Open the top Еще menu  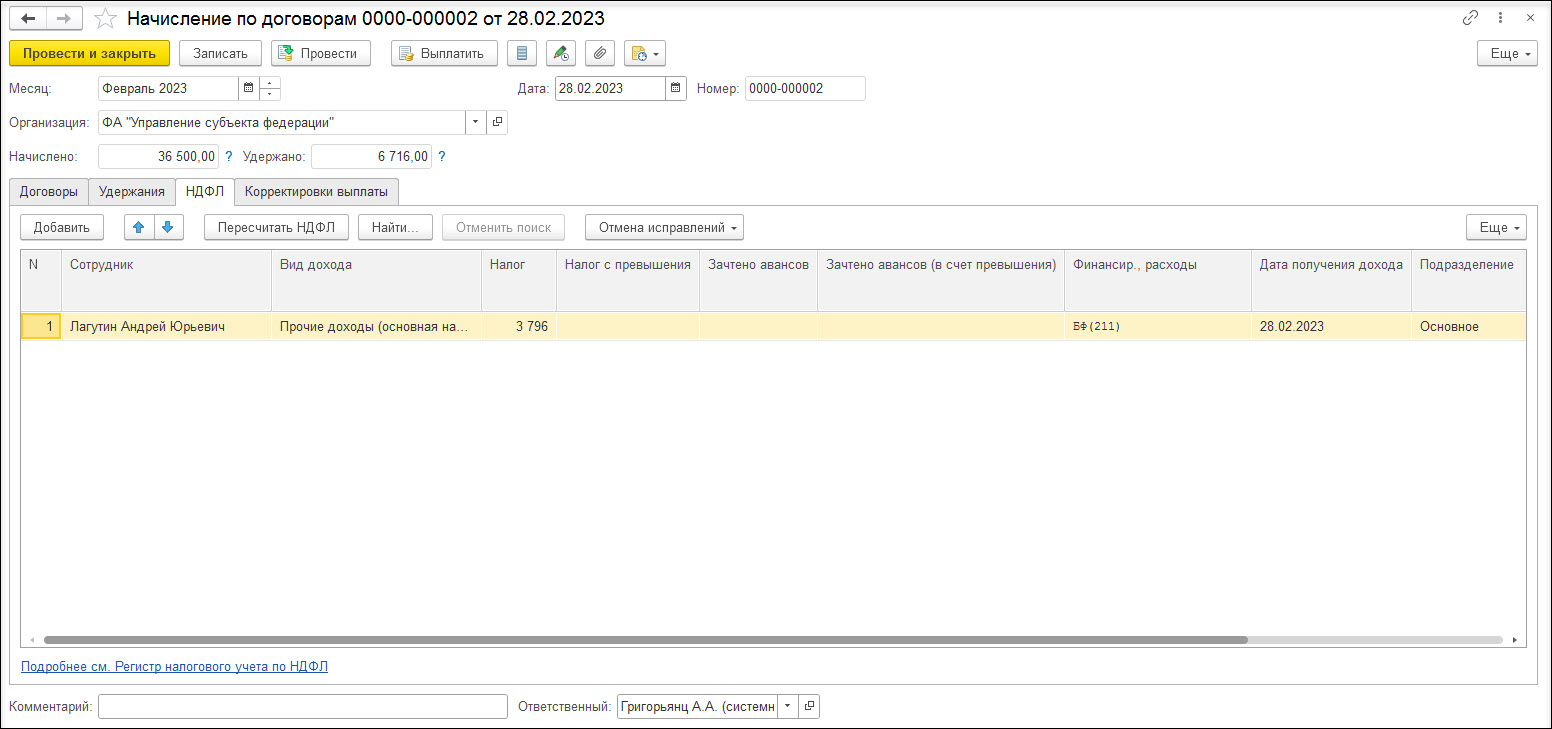point(1507,53)
